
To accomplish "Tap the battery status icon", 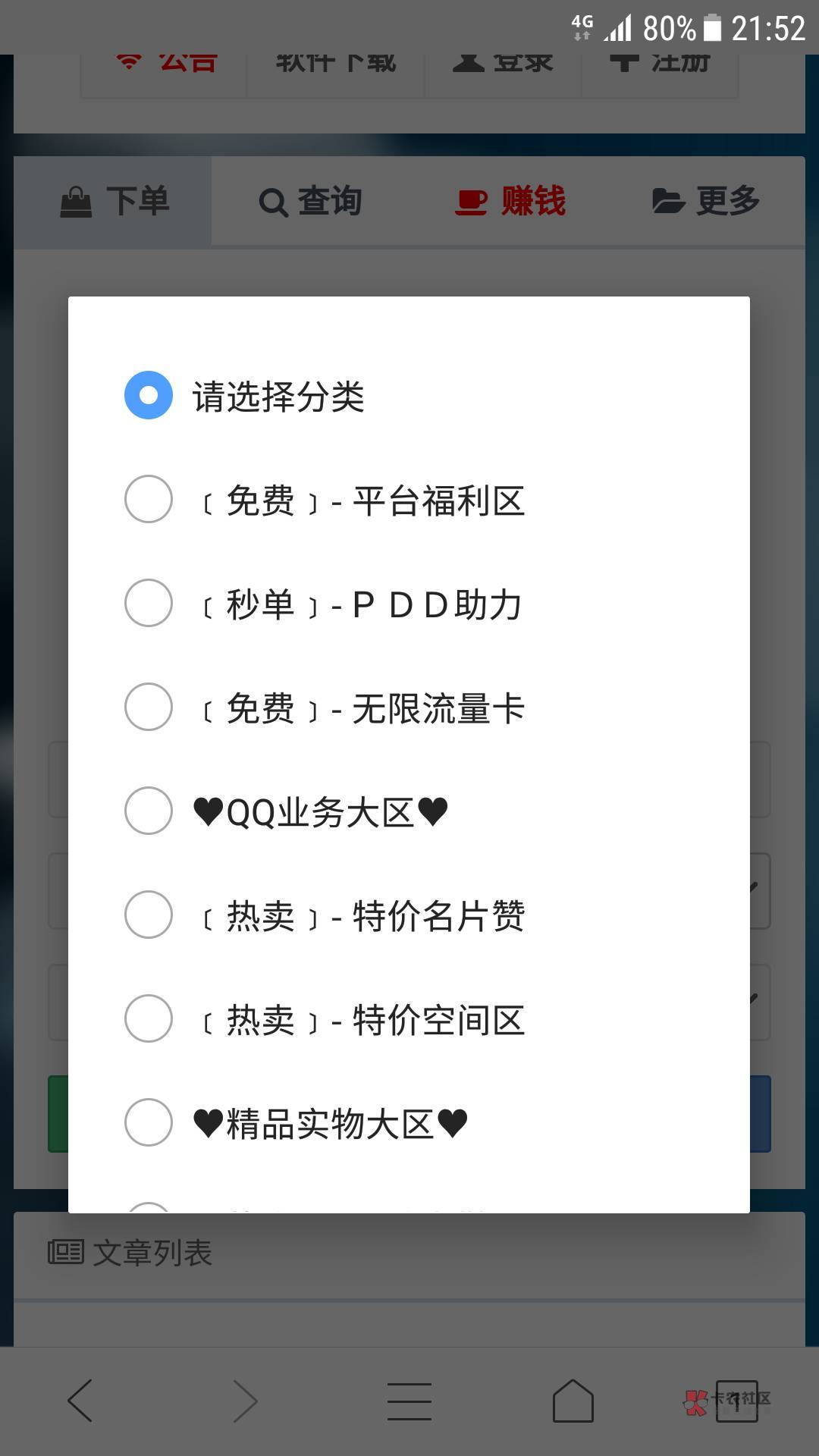I will click(712, 29).
